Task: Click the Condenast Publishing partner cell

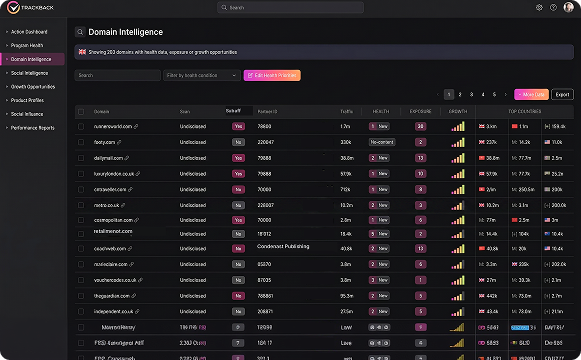Action: click(x=283, y=246)
